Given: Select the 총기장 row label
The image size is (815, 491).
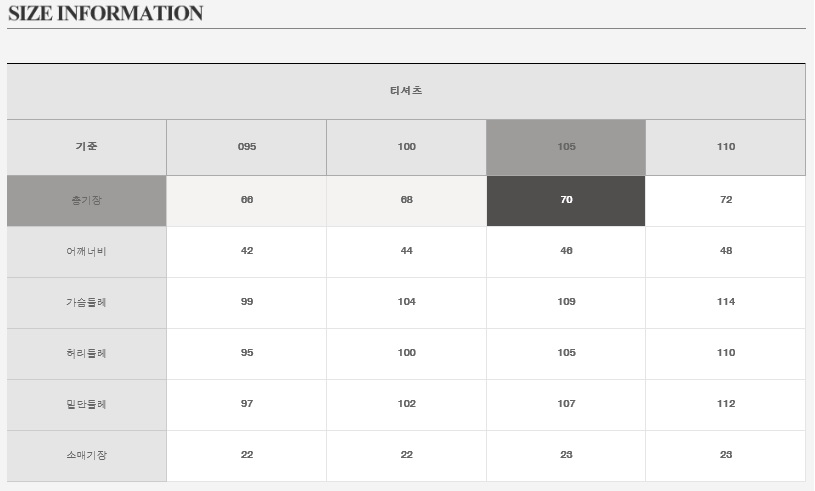Looking at the screenshot, I should [x=87, y=200].
